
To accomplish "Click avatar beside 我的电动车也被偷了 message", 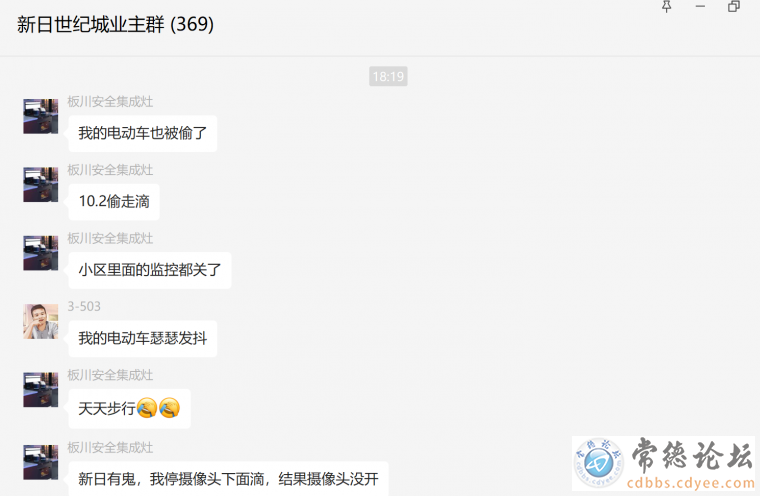I will point(41,116).
